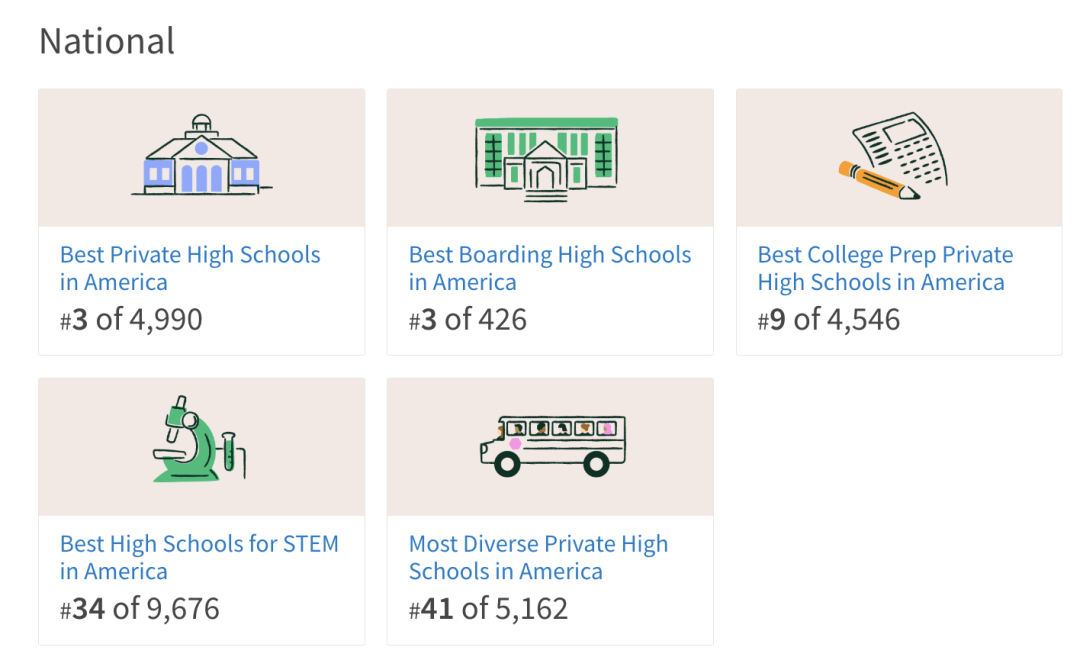The height and width of the screenshot is (670, 1080).
Task: Open Best Boarding High Schools in America link
Action: (x=550, y=269)
